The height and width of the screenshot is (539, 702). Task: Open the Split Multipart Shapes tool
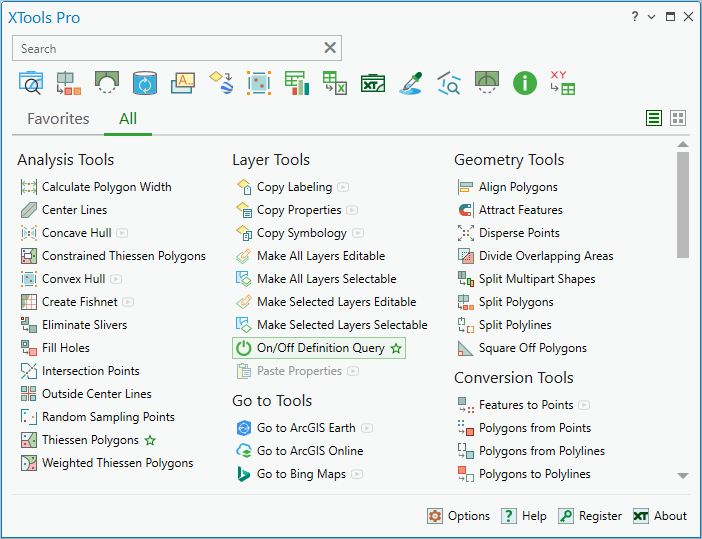[x=527, y=279]
